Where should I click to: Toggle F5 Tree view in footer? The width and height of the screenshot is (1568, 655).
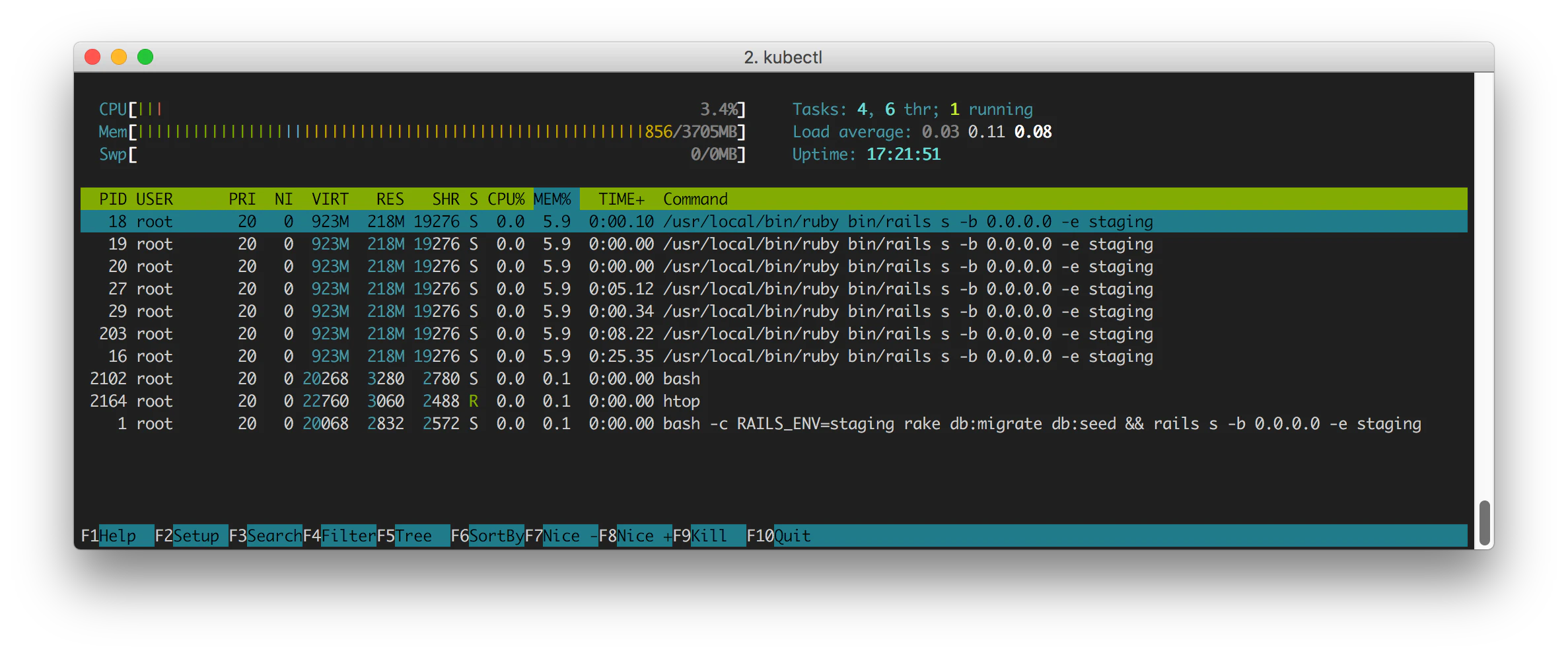[x=413, y=535]
